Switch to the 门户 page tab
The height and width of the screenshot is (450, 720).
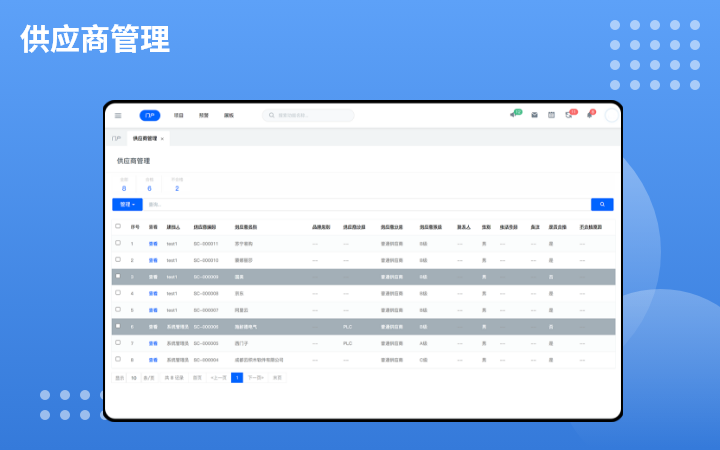click(x=117, y=138)
